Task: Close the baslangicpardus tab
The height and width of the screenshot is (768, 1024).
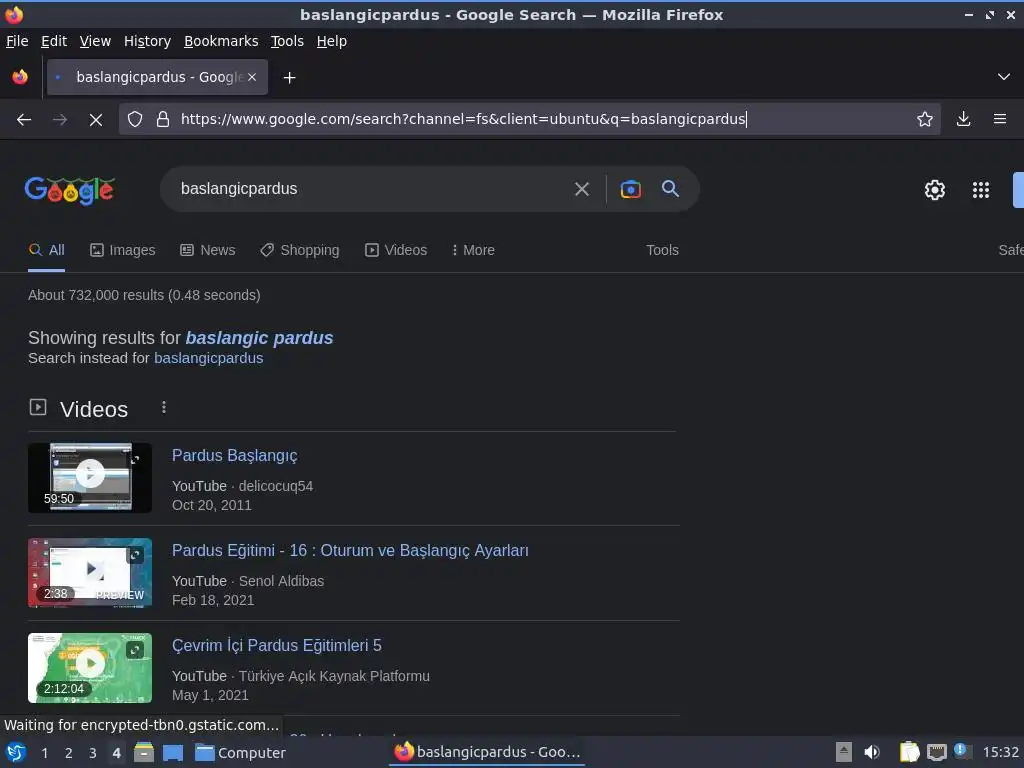Action: tap(252, 77)
